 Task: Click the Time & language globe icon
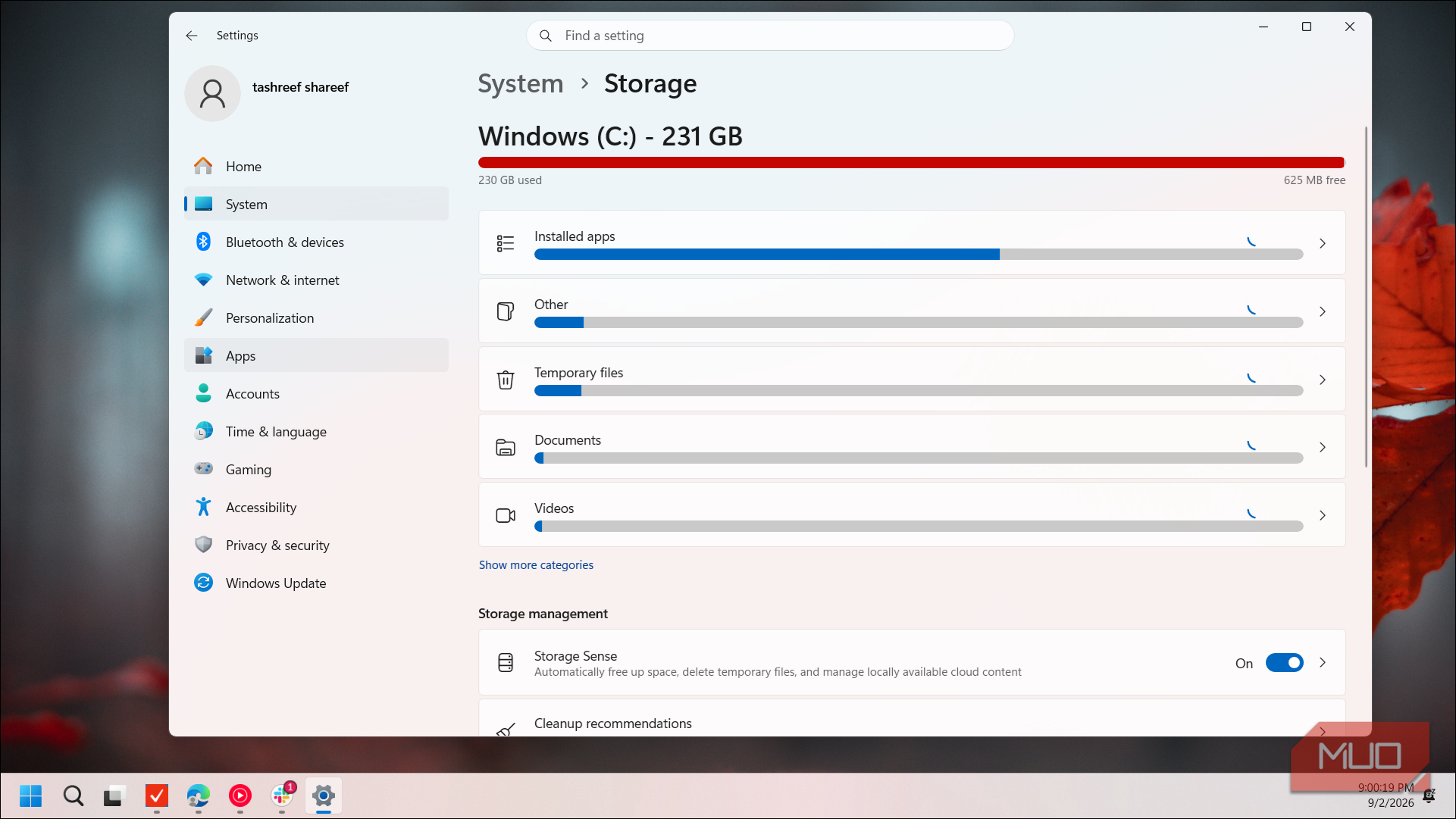203,431
